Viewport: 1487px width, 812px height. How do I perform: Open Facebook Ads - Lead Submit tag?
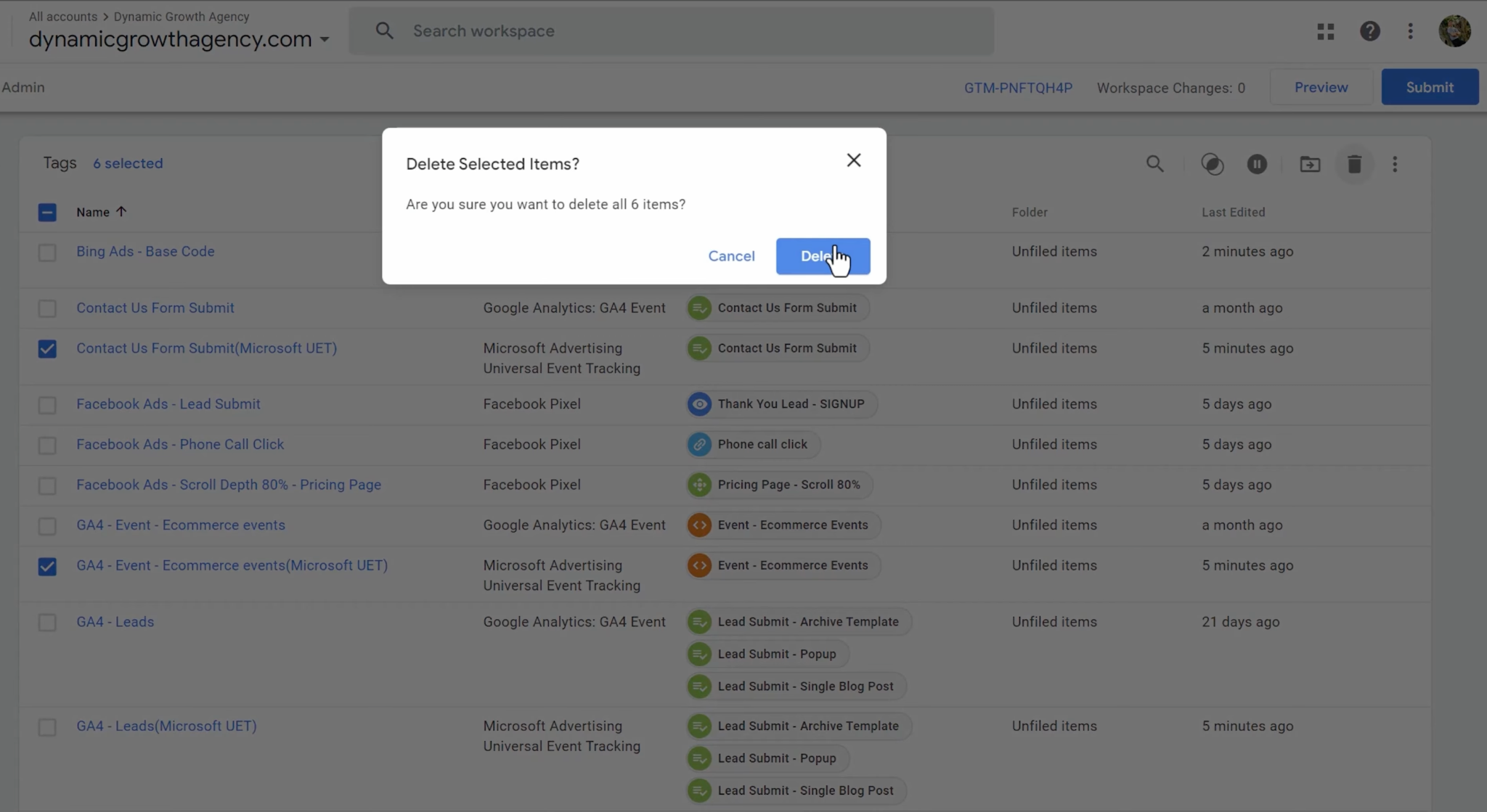click(x=168, y=403)
